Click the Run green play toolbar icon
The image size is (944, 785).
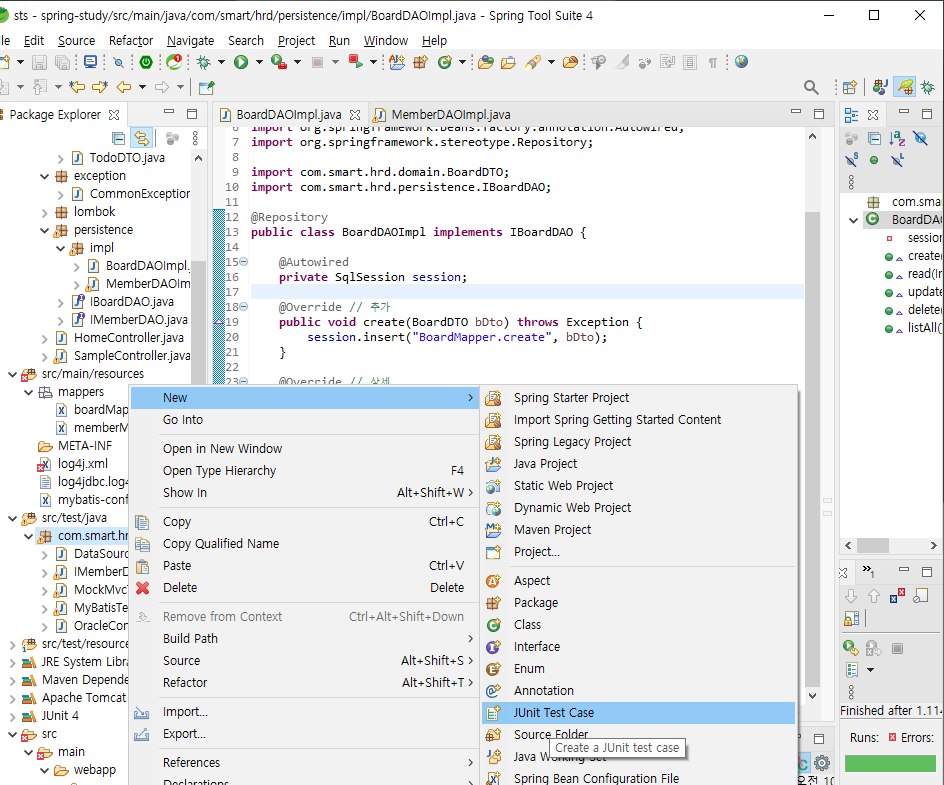241,62
